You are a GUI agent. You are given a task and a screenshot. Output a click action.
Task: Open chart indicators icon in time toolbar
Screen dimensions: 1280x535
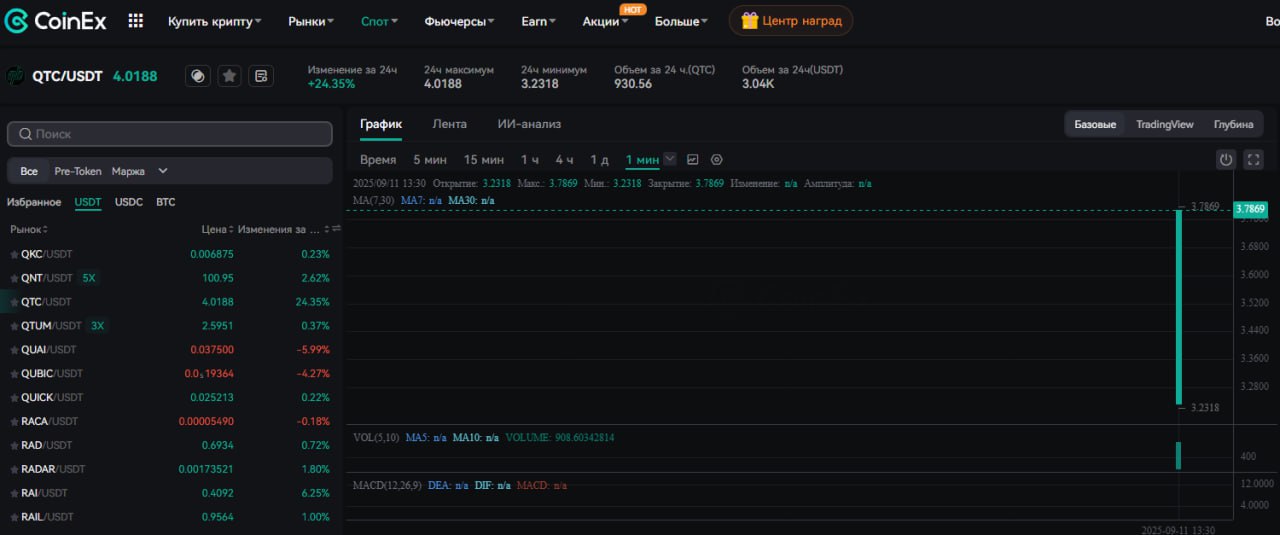[x=693, y=160]
